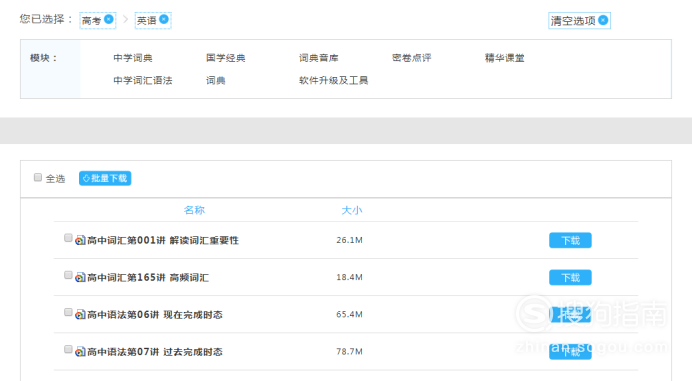692x381 pixels.
Task: Open 高中语法第07讲 过去完成时态 title
Action: click(154, 351)
